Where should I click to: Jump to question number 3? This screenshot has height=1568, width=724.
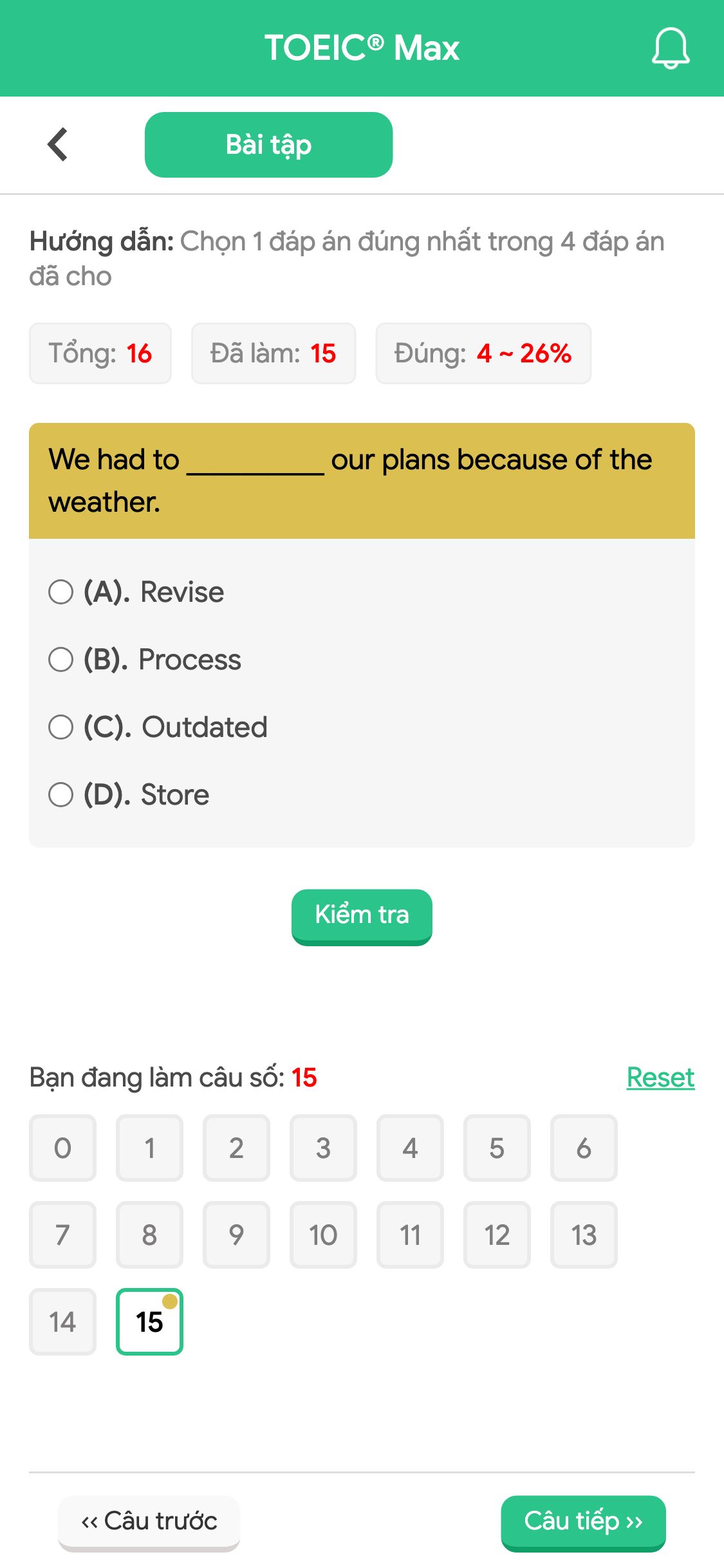(323, 1148)
